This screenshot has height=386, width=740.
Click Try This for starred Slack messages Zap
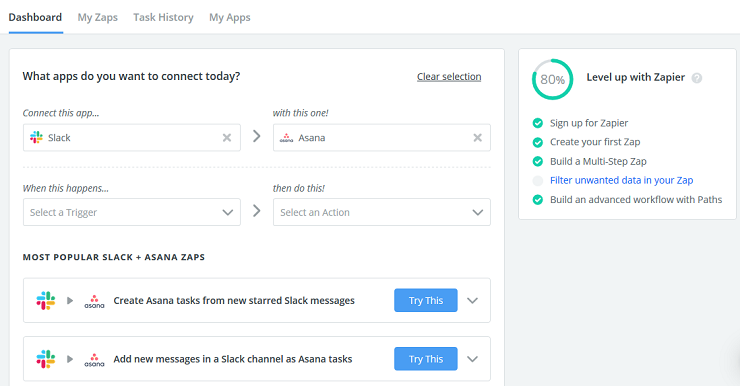(426, 300)
